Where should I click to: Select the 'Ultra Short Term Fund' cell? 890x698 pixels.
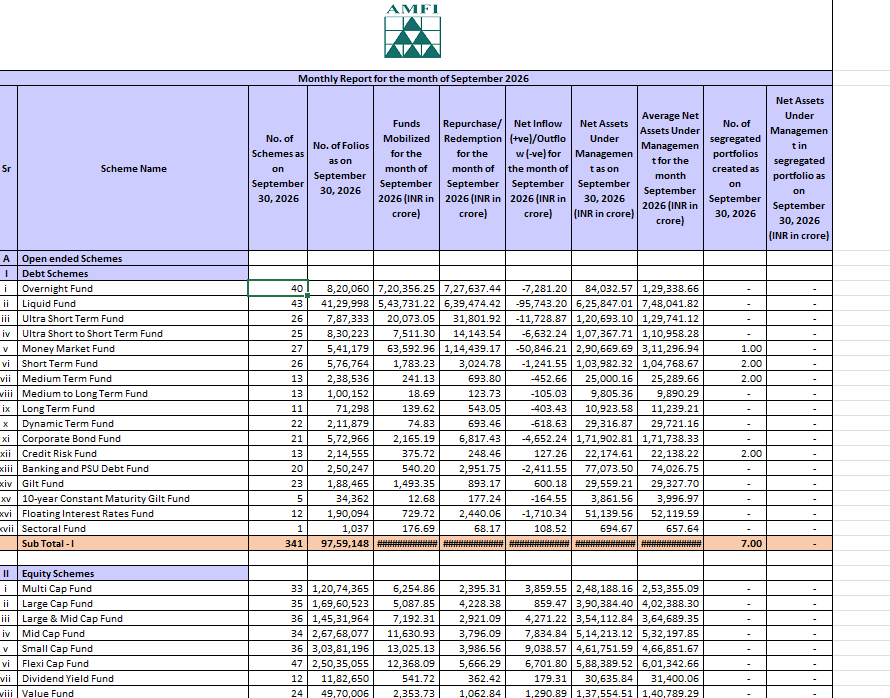coord(133,319)
